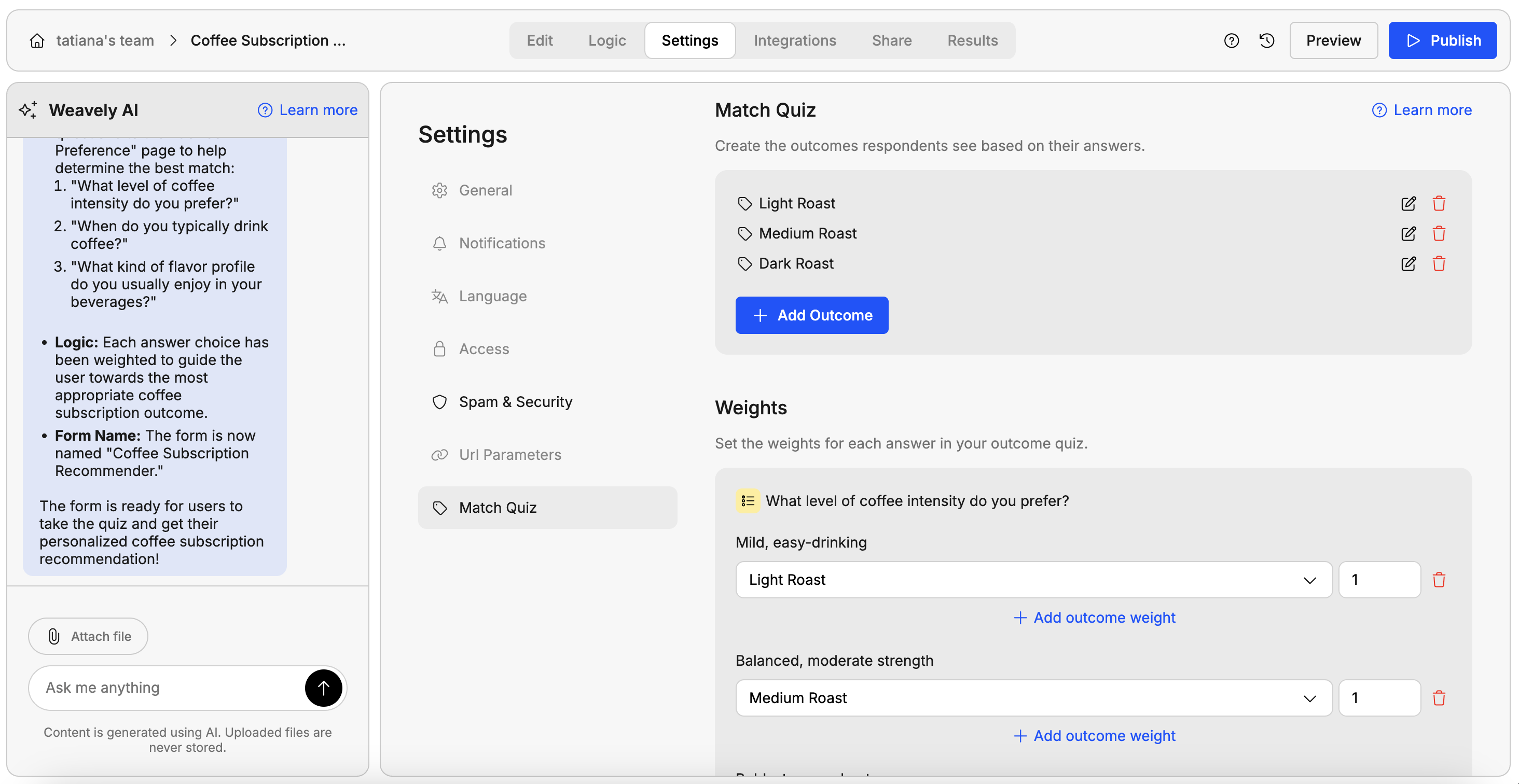Open the Integrations tab
This screenshot has width=1519, height=784.
point(795,40)
